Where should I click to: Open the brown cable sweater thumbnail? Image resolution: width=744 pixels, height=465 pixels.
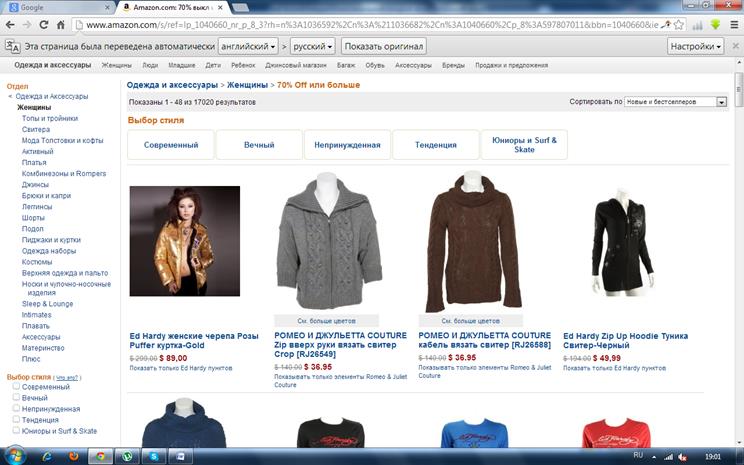[x=472, y=242]
